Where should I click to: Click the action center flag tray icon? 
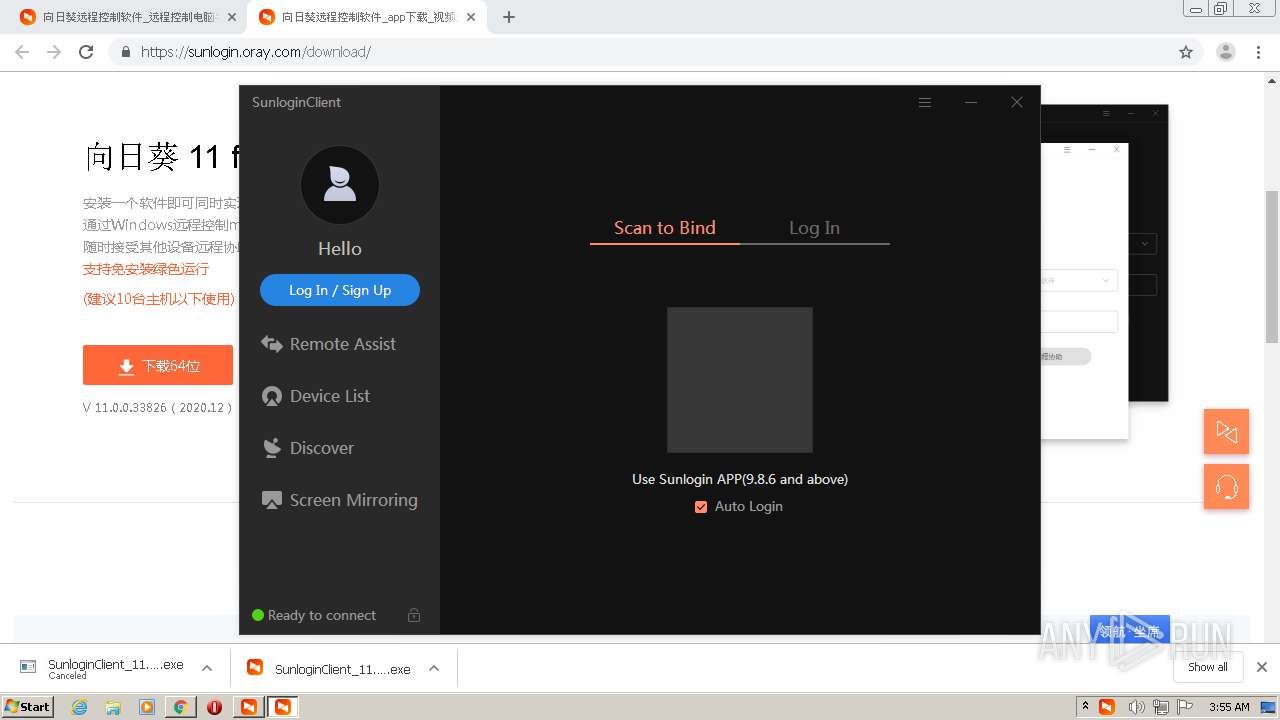(x=1185, y=707)
